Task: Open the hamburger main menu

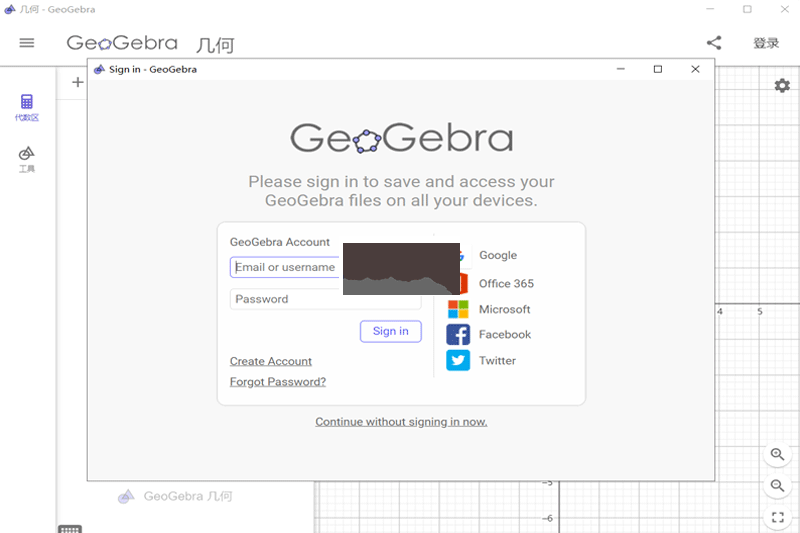Action: pos(27,43)
